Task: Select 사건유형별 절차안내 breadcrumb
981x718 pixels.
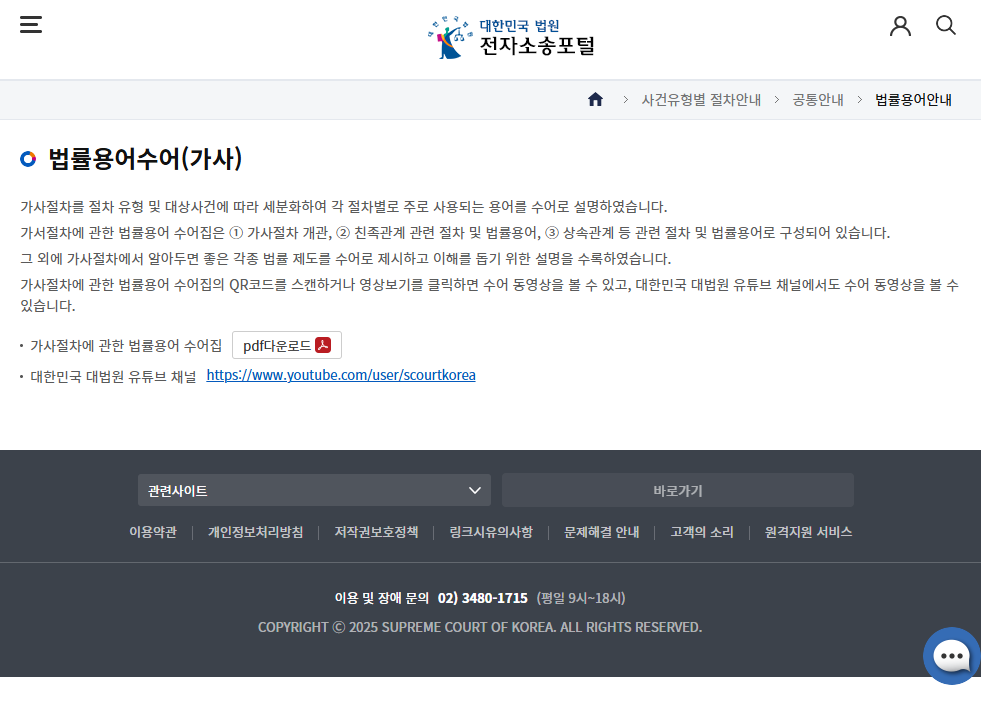Action: point(701,100)
